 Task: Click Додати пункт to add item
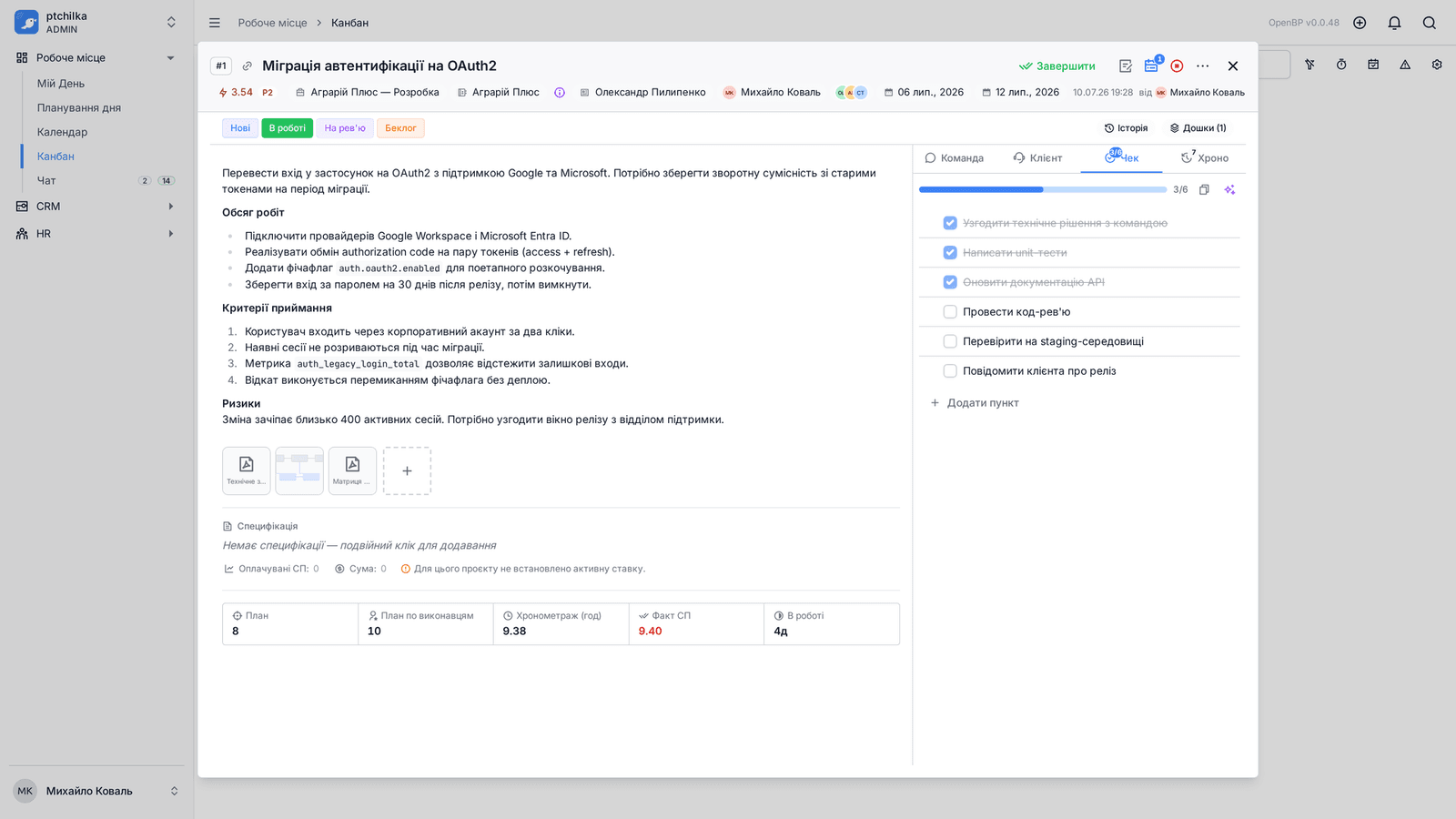coord(975,403)
